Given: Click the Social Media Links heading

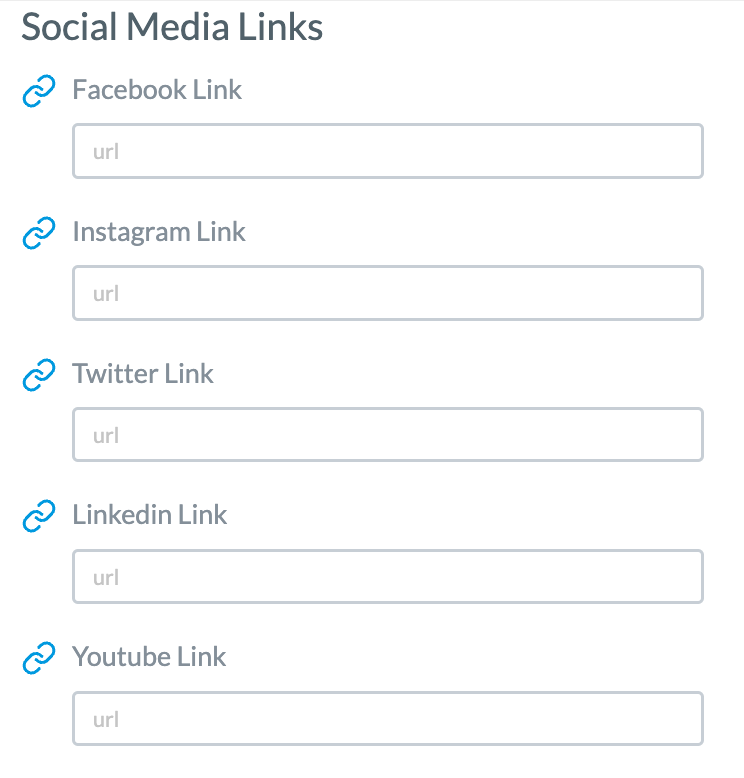Looking at the screenshot, I should [172, 27].
